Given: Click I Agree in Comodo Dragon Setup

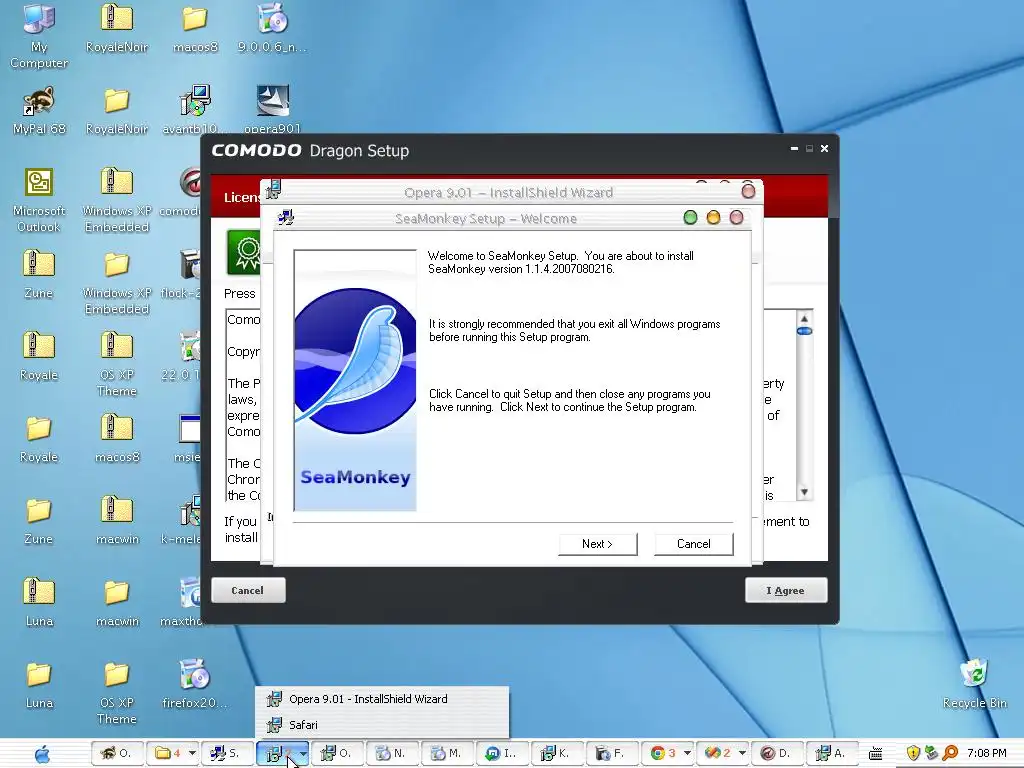Looking at the screenshot, I should 786,590.
